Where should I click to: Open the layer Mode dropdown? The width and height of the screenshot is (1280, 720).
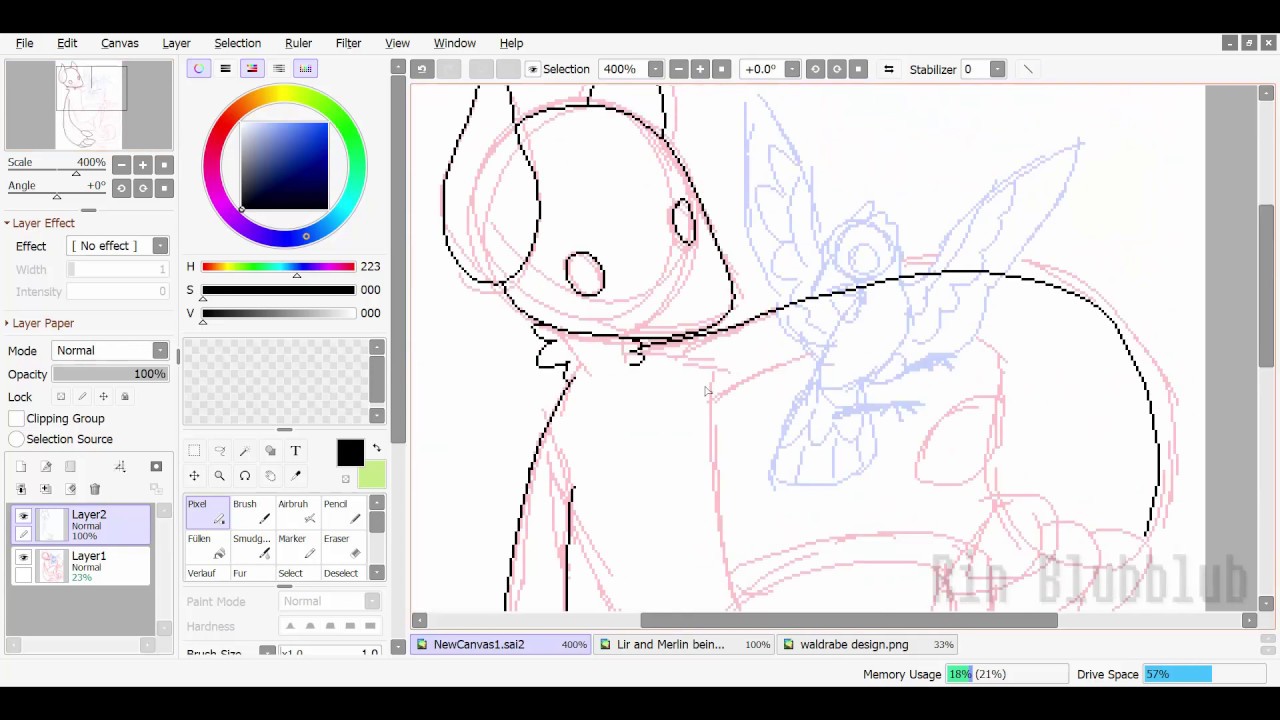110,351
